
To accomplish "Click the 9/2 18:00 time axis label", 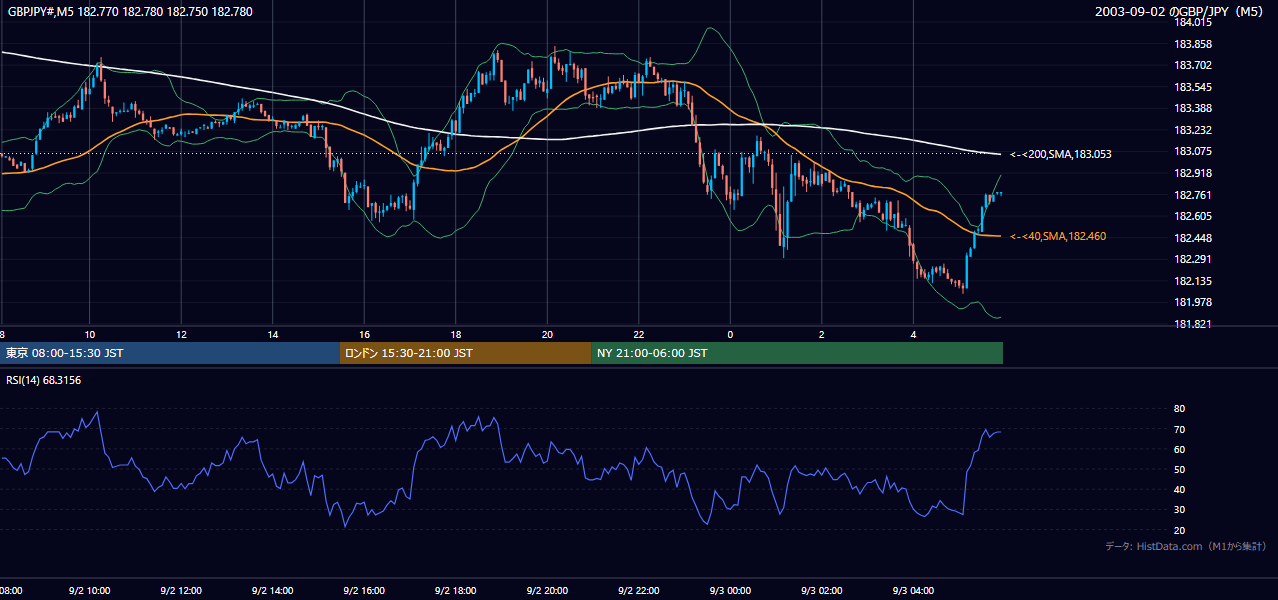I will point(456,590).
